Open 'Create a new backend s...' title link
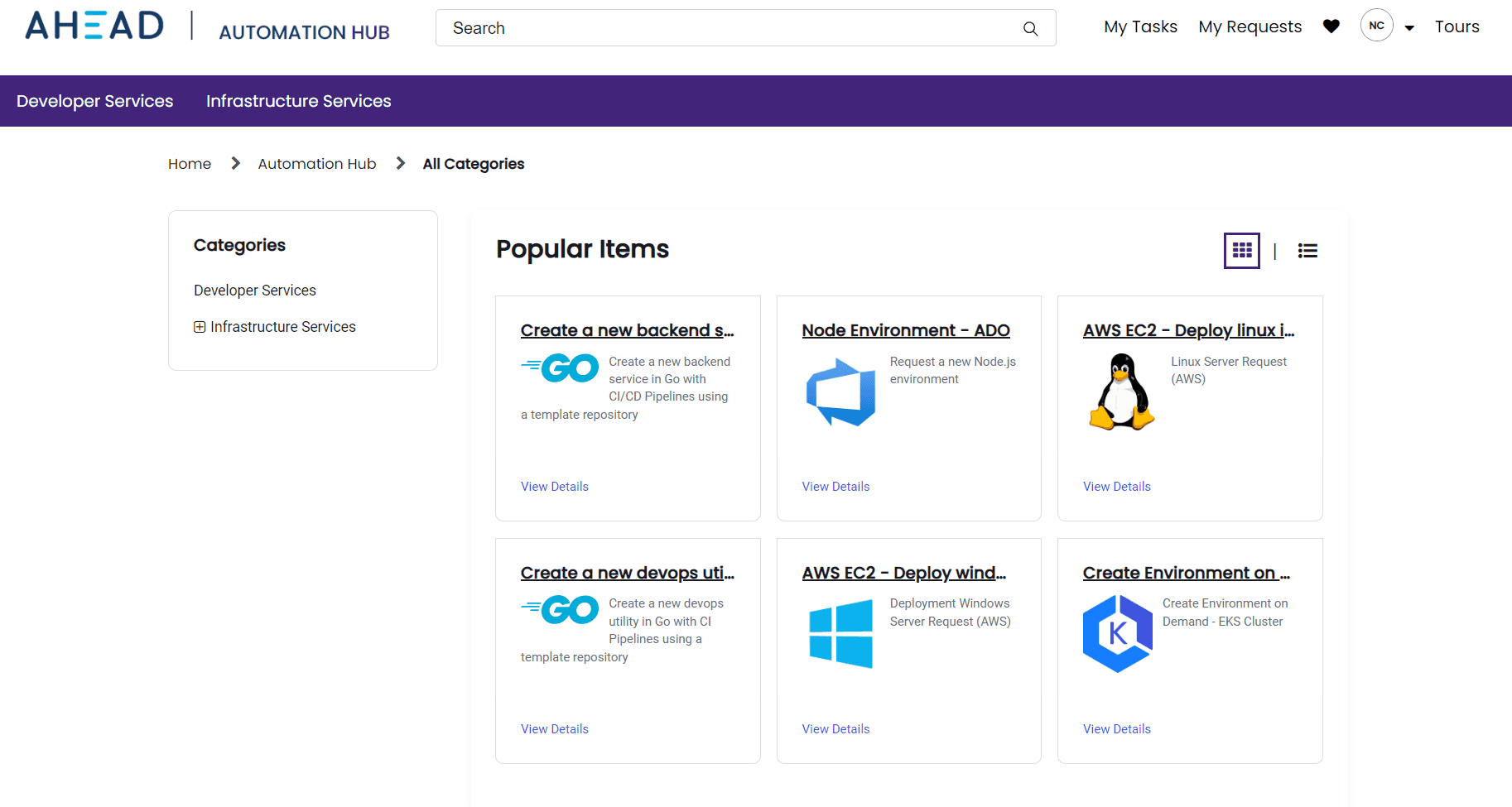 point(628,330)
